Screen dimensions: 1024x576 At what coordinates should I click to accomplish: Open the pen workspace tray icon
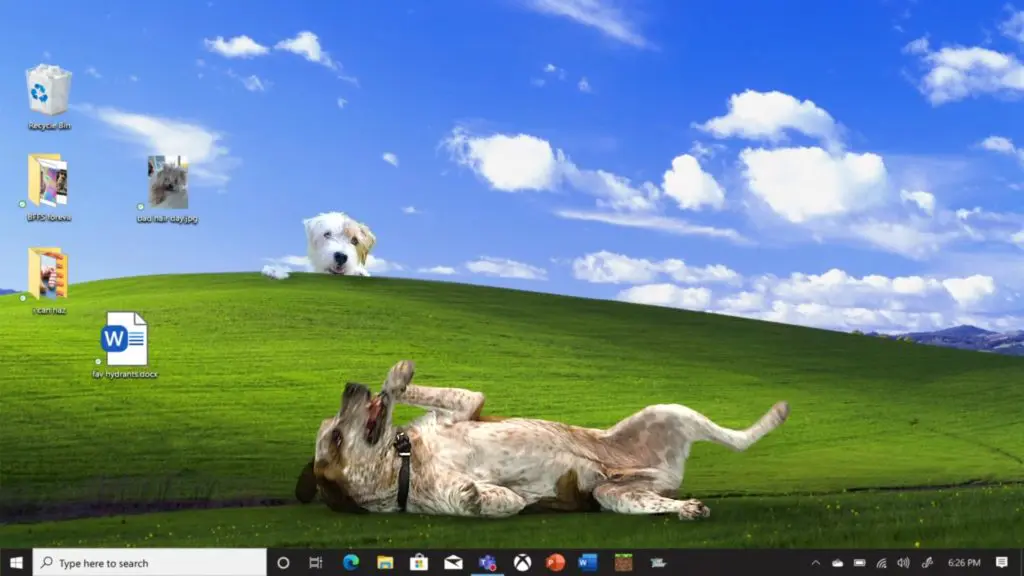927,562
